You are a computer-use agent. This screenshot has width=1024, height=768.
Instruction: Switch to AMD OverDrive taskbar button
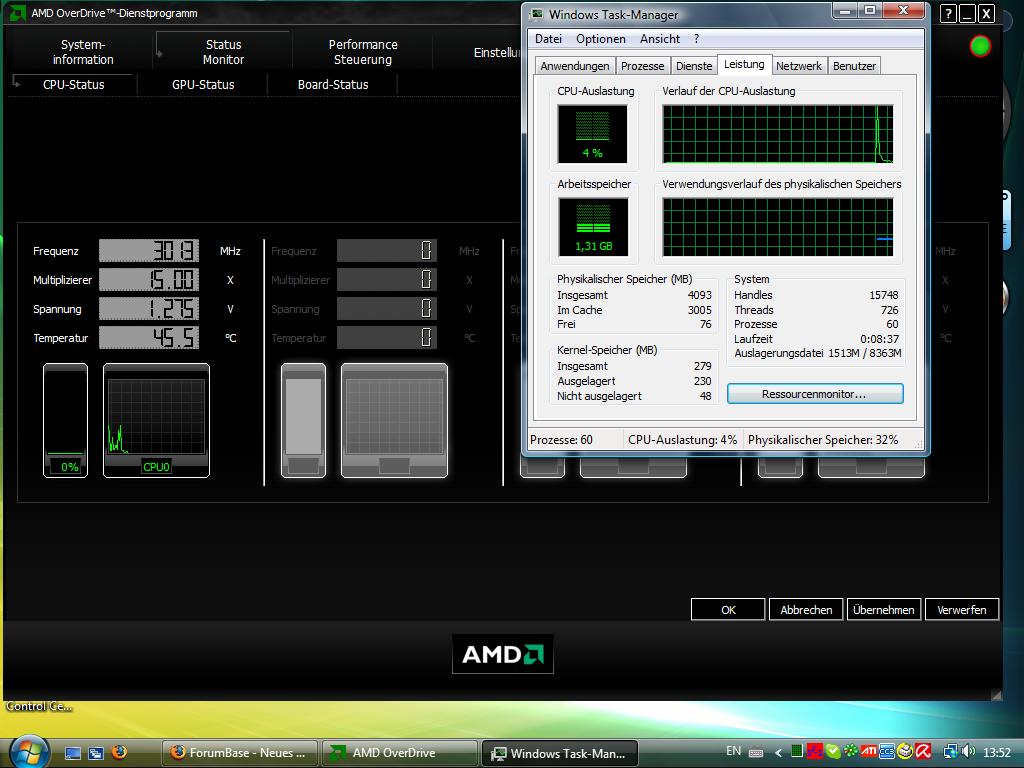400,752
